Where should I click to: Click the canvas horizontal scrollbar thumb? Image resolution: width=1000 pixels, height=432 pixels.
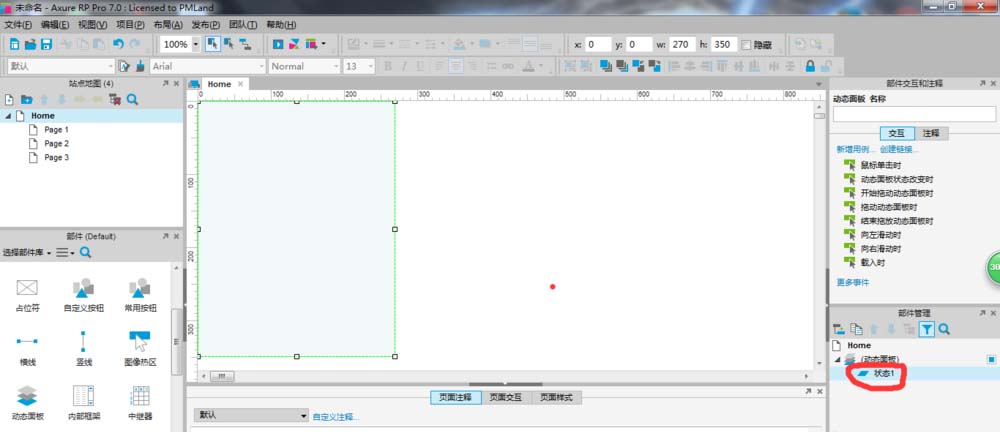pyautogui.click(x=221, y=376)
